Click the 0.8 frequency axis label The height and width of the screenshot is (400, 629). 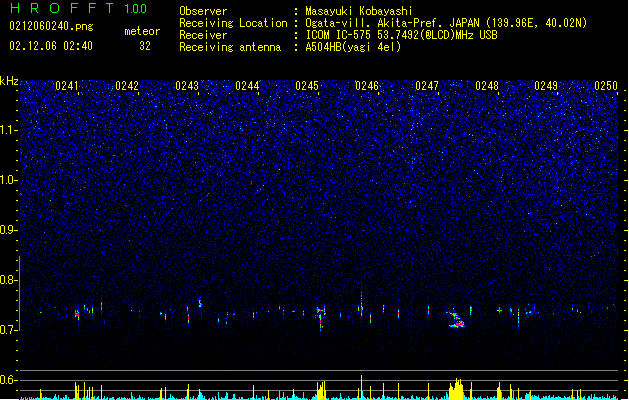(x=9, y=280)
